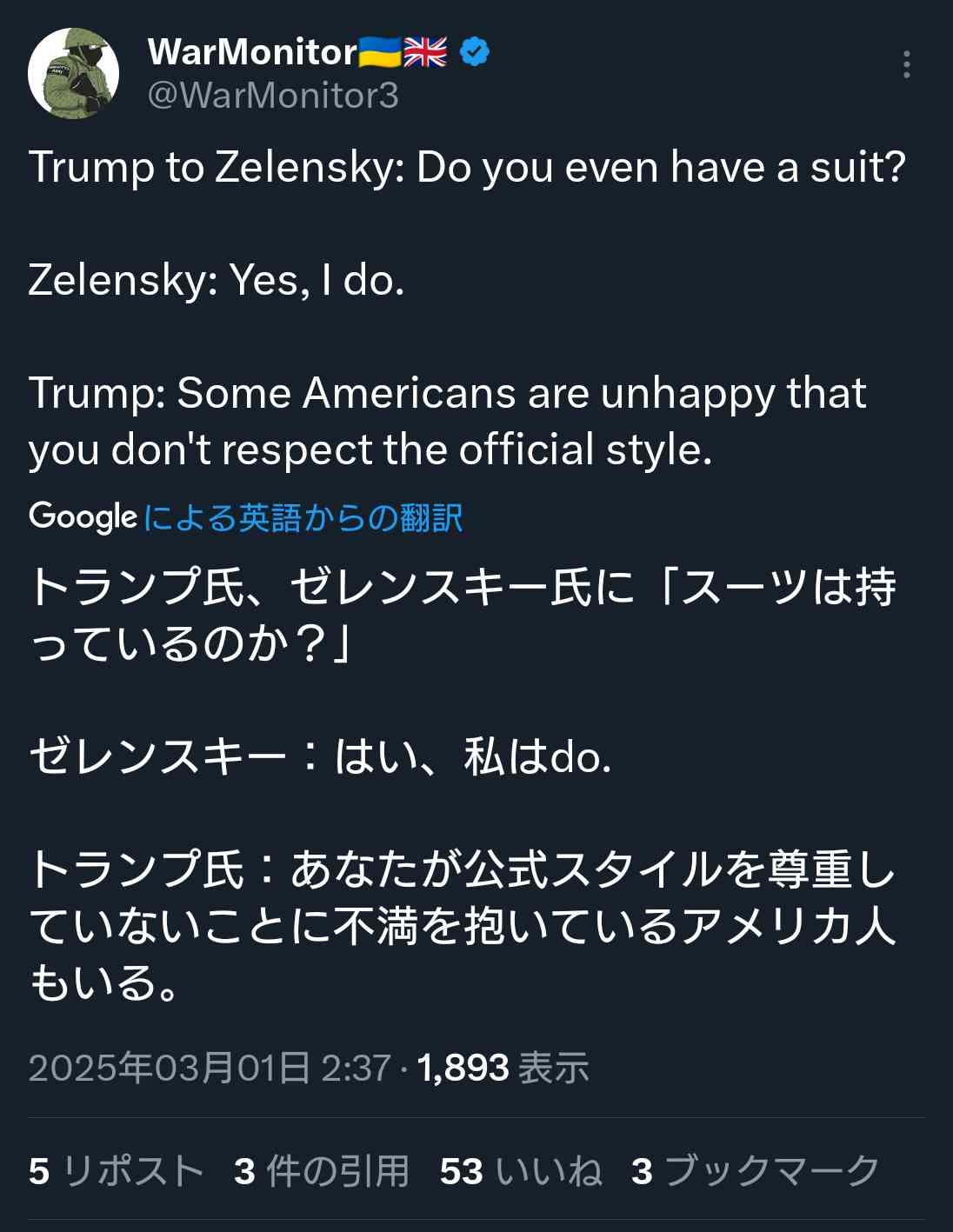
Task: Open the 5 リポスト reposts list
Action: (116, 1170)
